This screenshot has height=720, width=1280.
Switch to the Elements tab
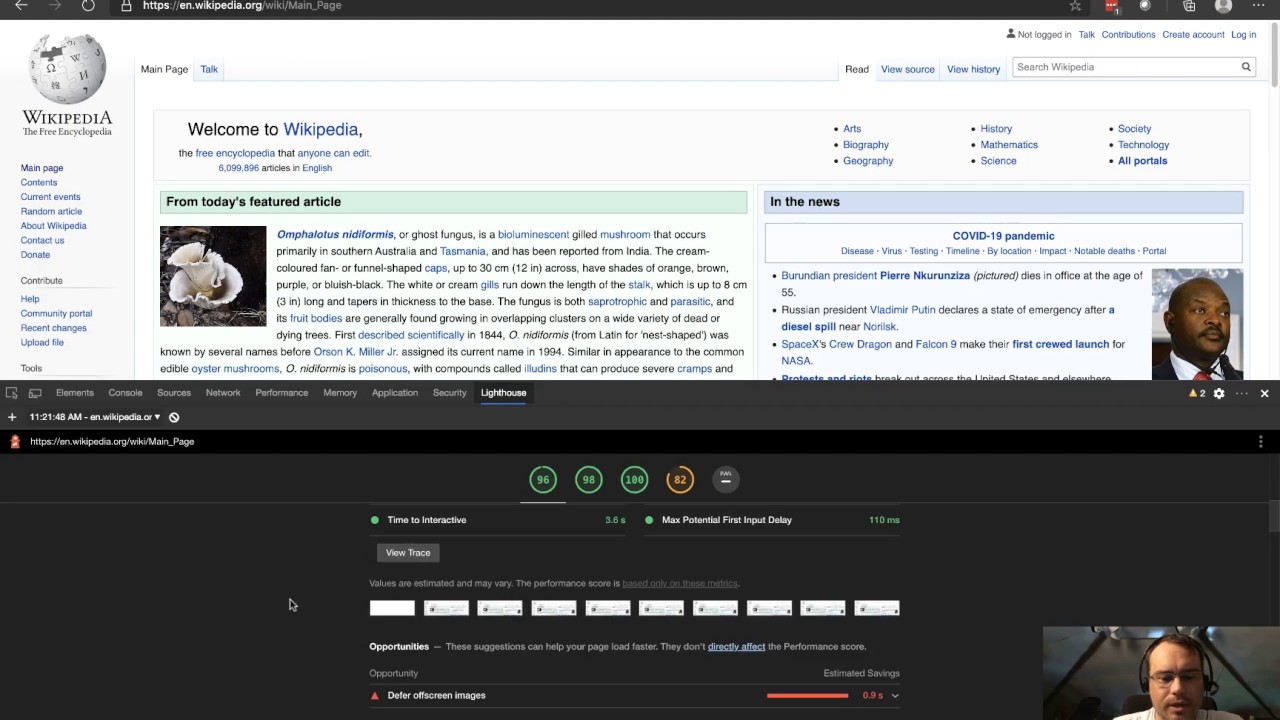(75, 393)
